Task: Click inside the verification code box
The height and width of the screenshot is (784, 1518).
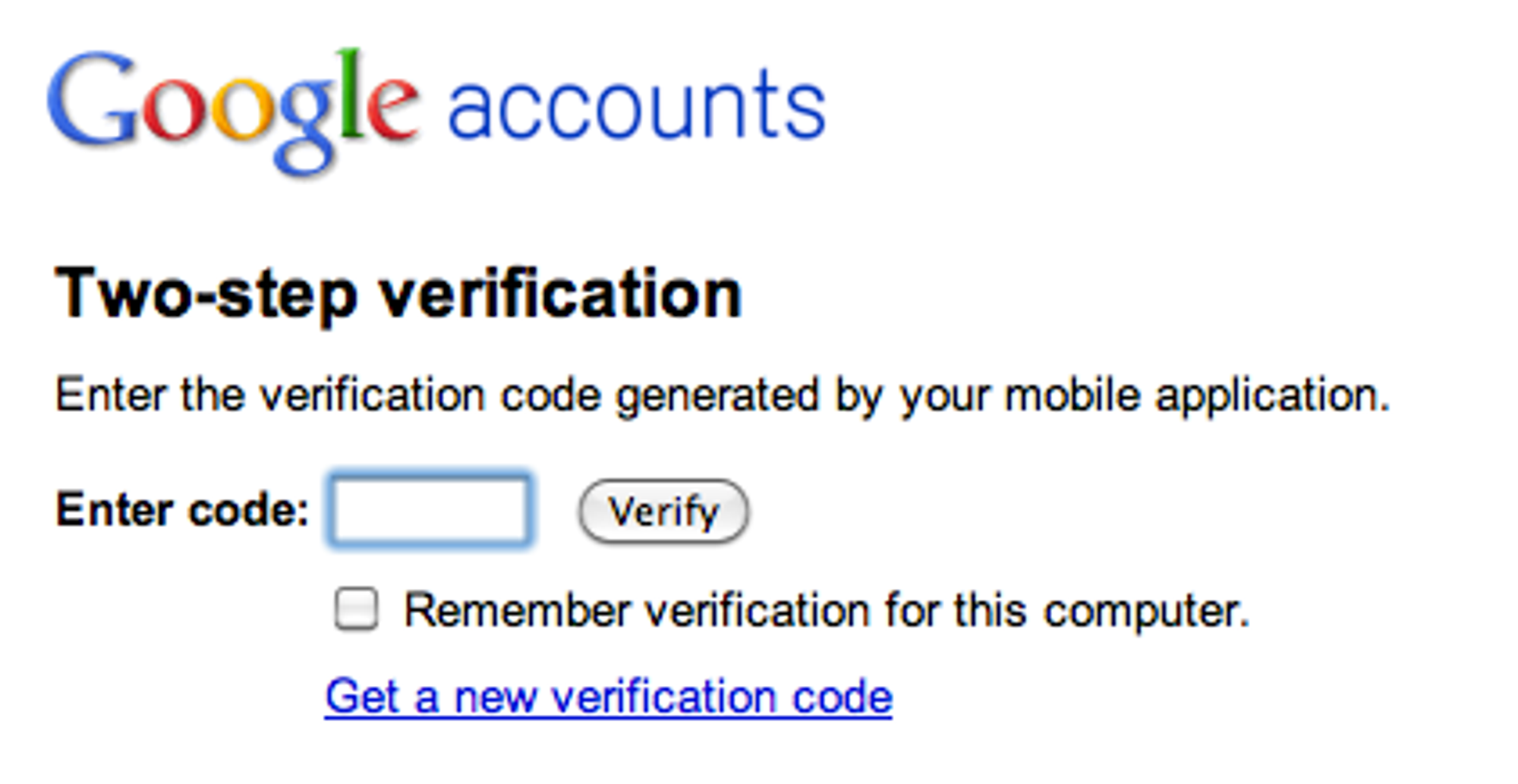Action: 430,509
